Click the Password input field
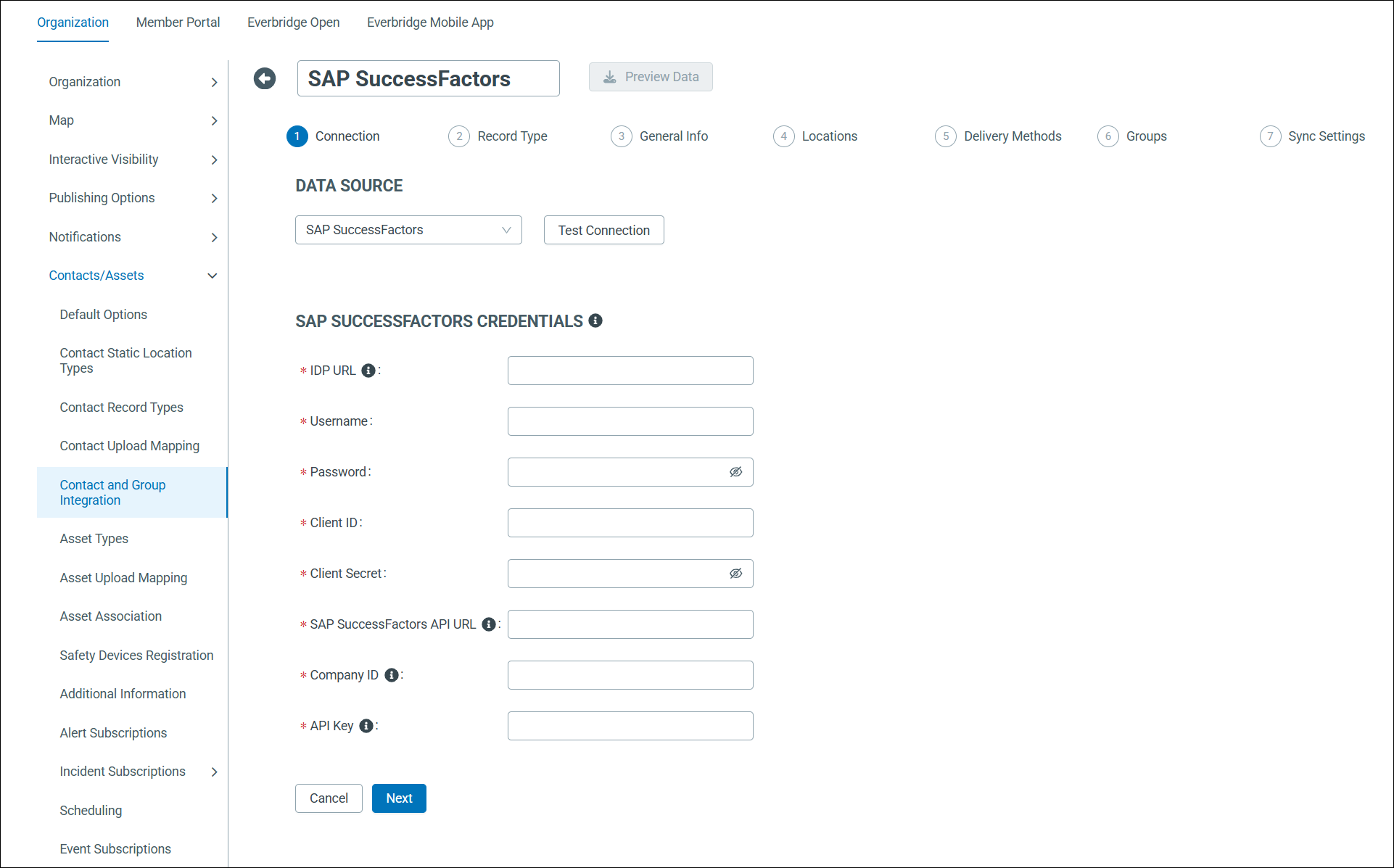Screen dimensions: 1394x868 point(630,472)
